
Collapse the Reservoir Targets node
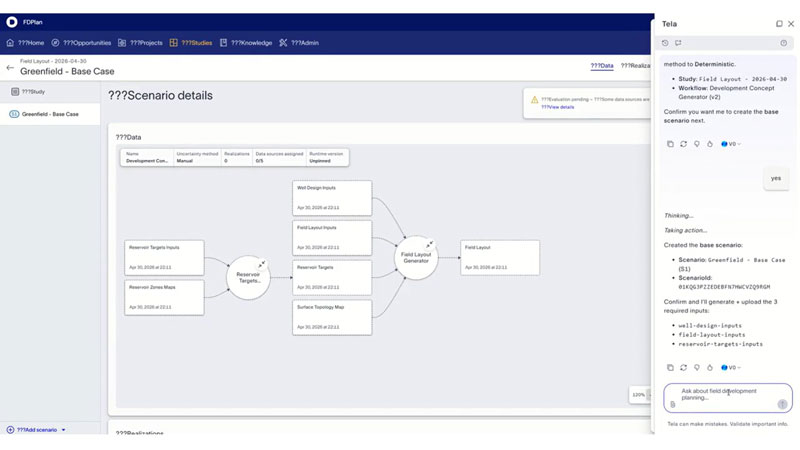261,264
